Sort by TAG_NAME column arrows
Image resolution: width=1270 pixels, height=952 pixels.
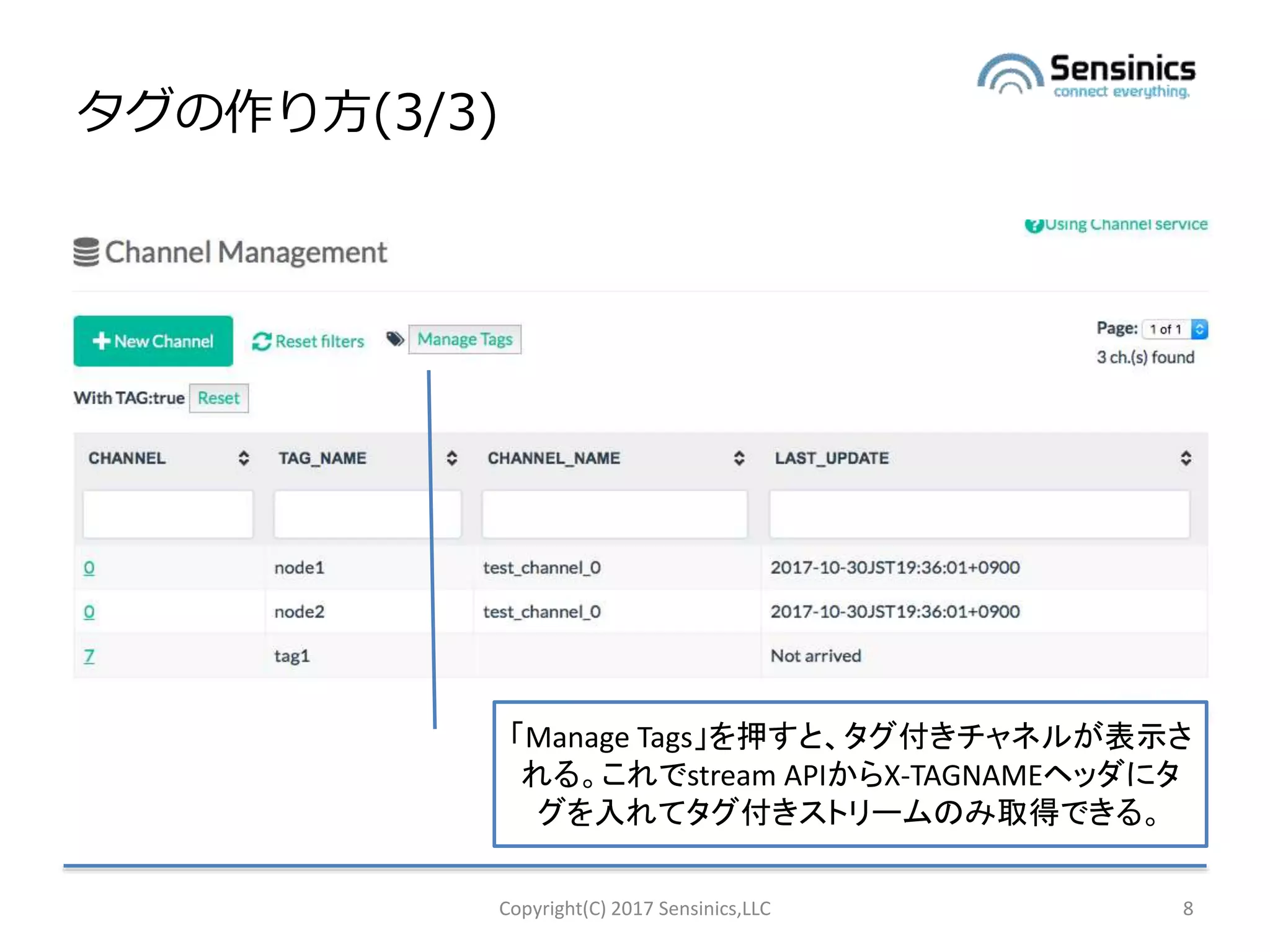[452, 458]
